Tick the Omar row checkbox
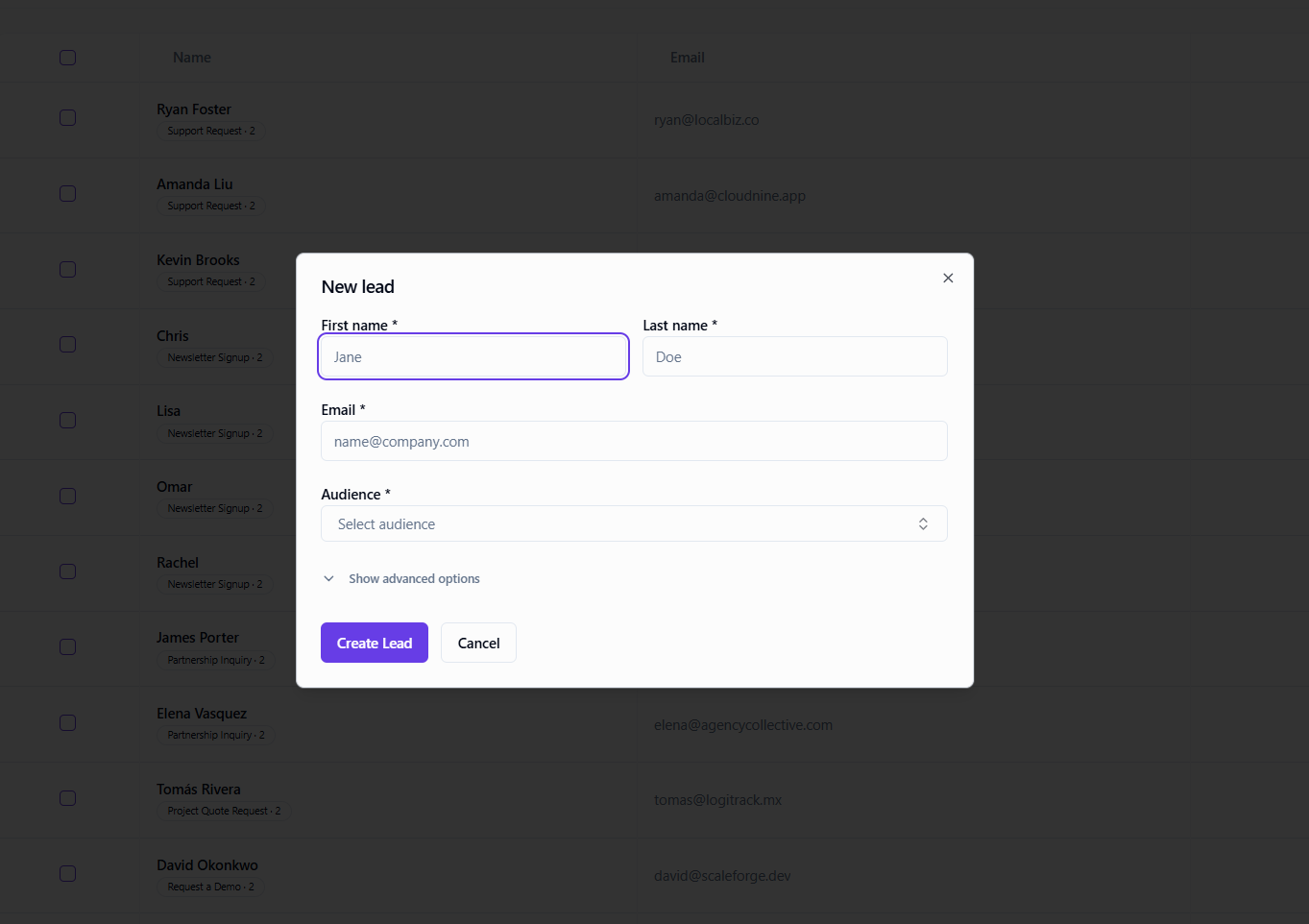 click(67, 496)
